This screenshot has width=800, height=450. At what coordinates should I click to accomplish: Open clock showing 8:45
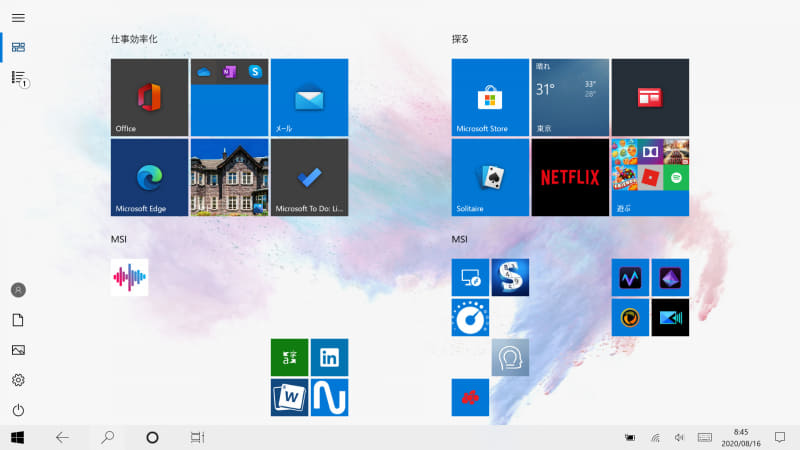click(741, 438)
